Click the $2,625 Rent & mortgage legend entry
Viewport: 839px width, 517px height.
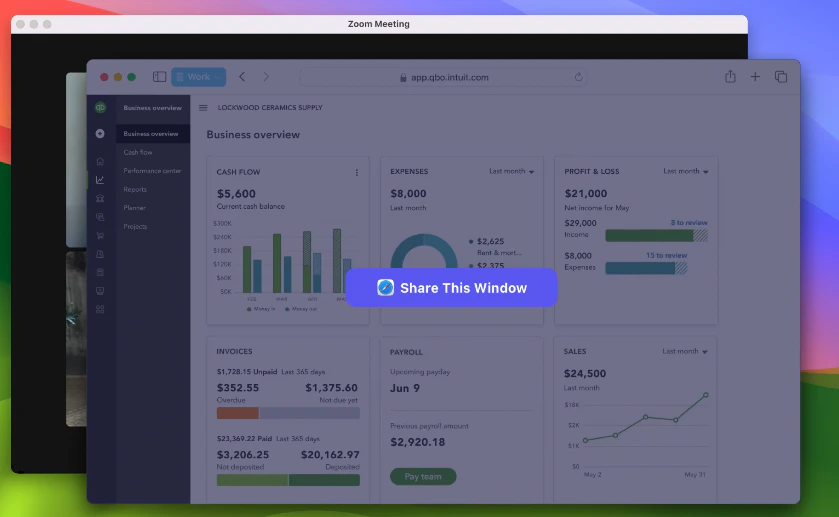tap(495, 246)
